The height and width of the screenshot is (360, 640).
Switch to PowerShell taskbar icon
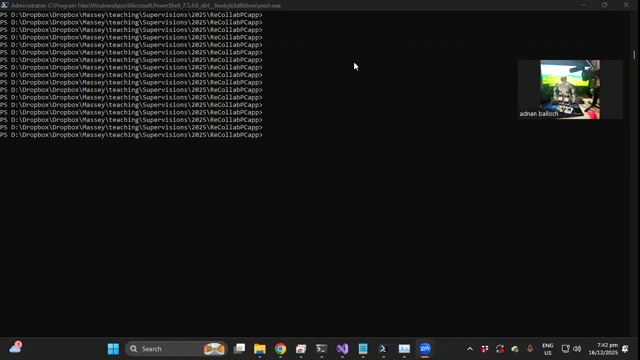tap(383, 349)
